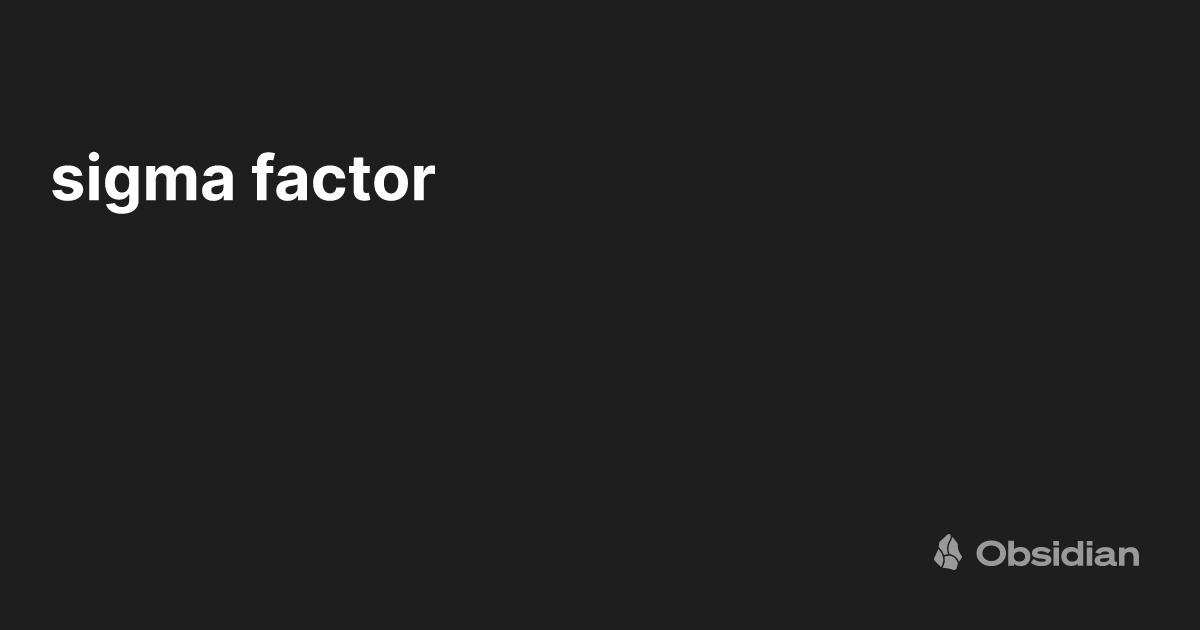Click the word "factor" in the title
Viewport: 1200px width, 630px height.
(343, 181)
